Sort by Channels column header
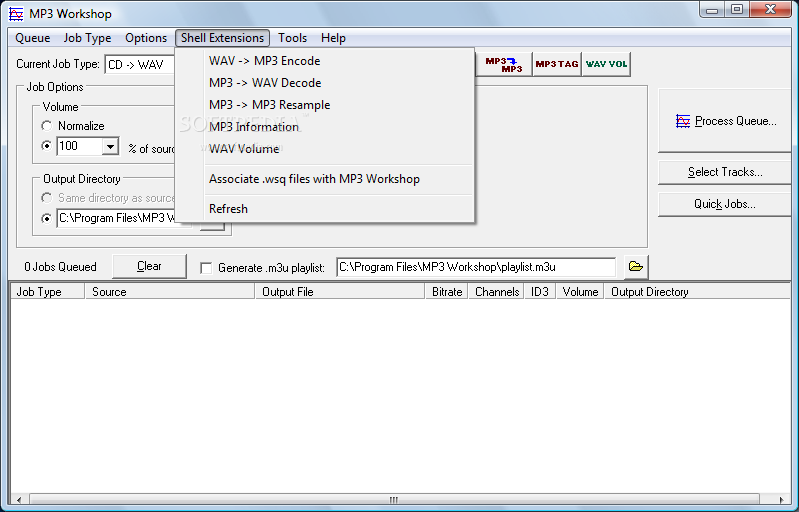799x512 pixels. pos(496,292)
